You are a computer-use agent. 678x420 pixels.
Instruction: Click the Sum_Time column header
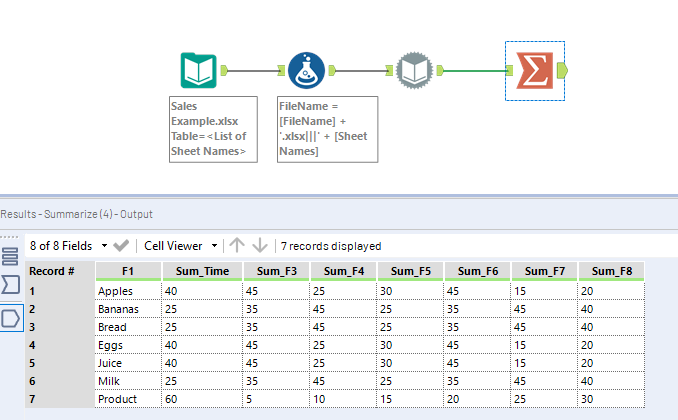pyautogui.click(x=208, y=271)
